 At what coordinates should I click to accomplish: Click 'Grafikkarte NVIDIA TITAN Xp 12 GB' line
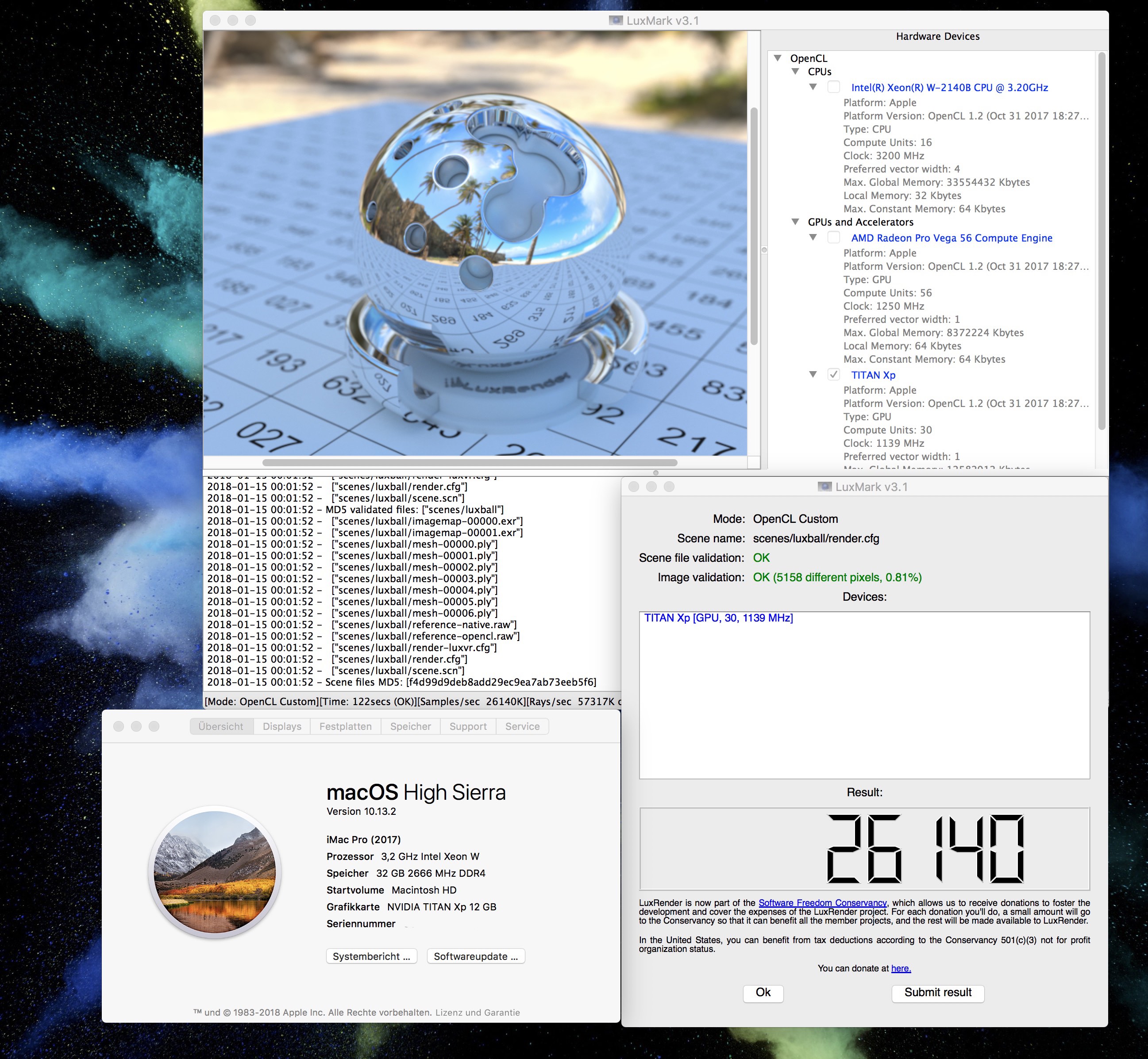point(412,906)
